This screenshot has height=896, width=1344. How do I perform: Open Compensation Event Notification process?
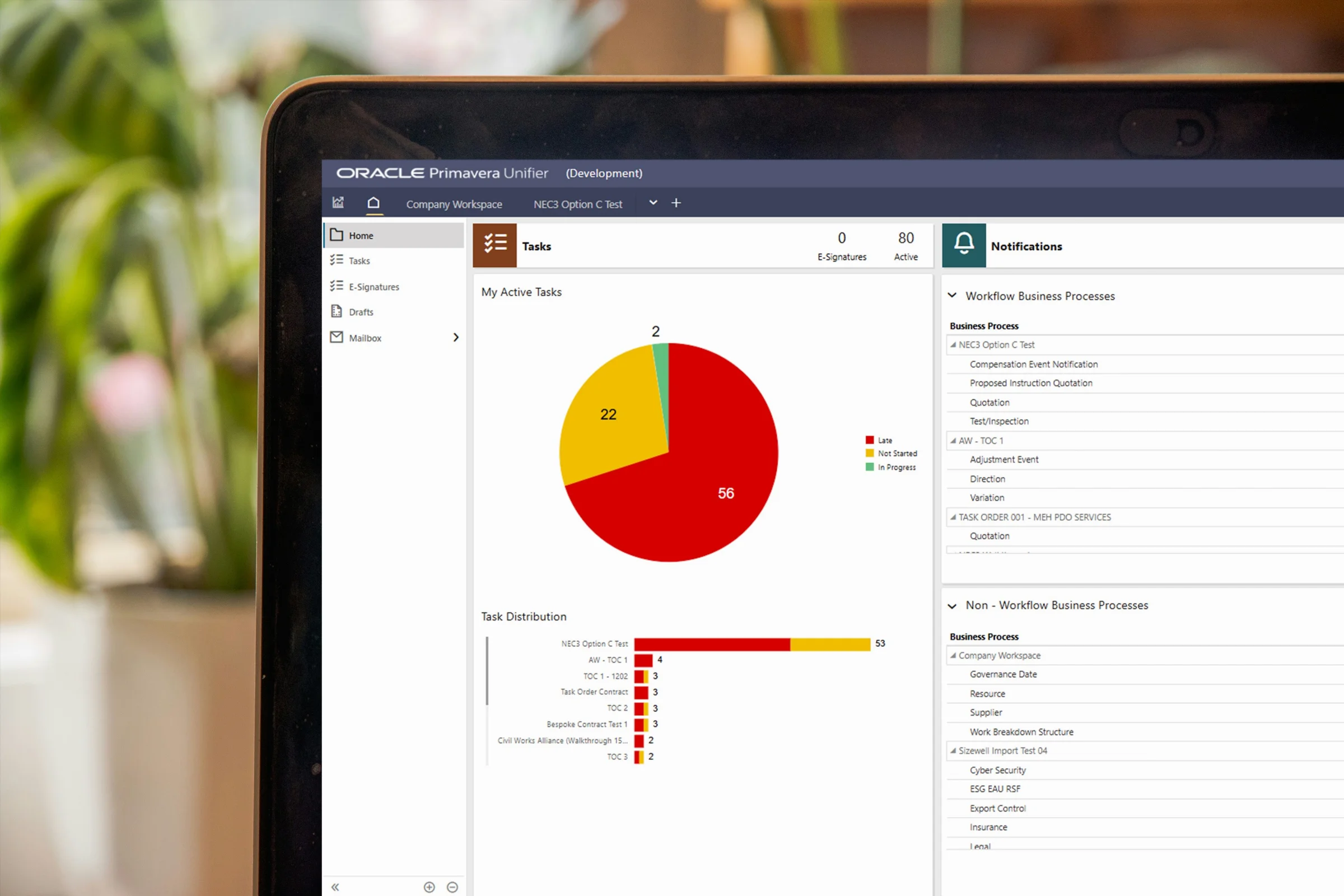tap(1034, 364)
